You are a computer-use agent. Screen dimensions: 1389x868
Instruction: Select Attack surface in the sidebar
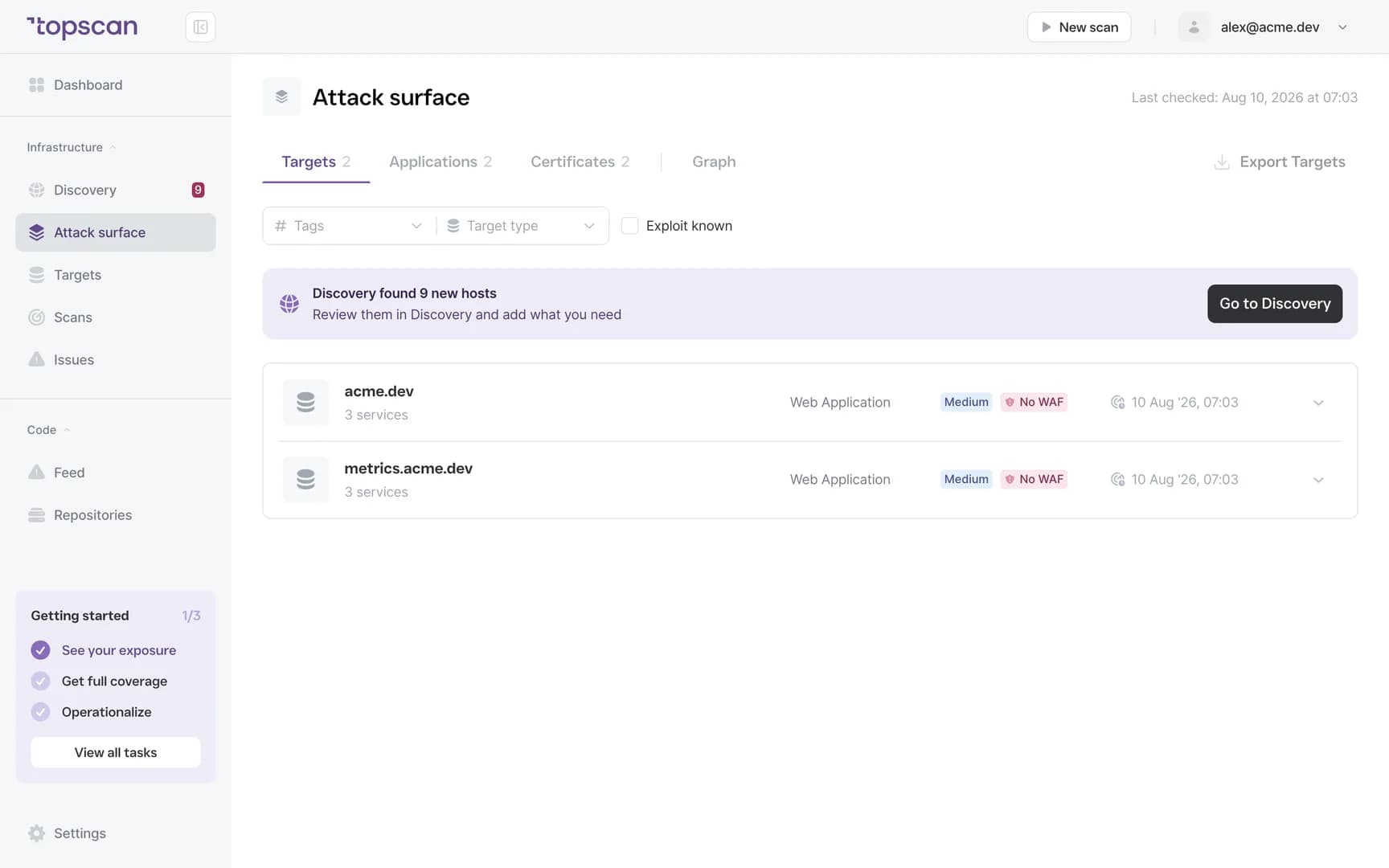(116, 232)
